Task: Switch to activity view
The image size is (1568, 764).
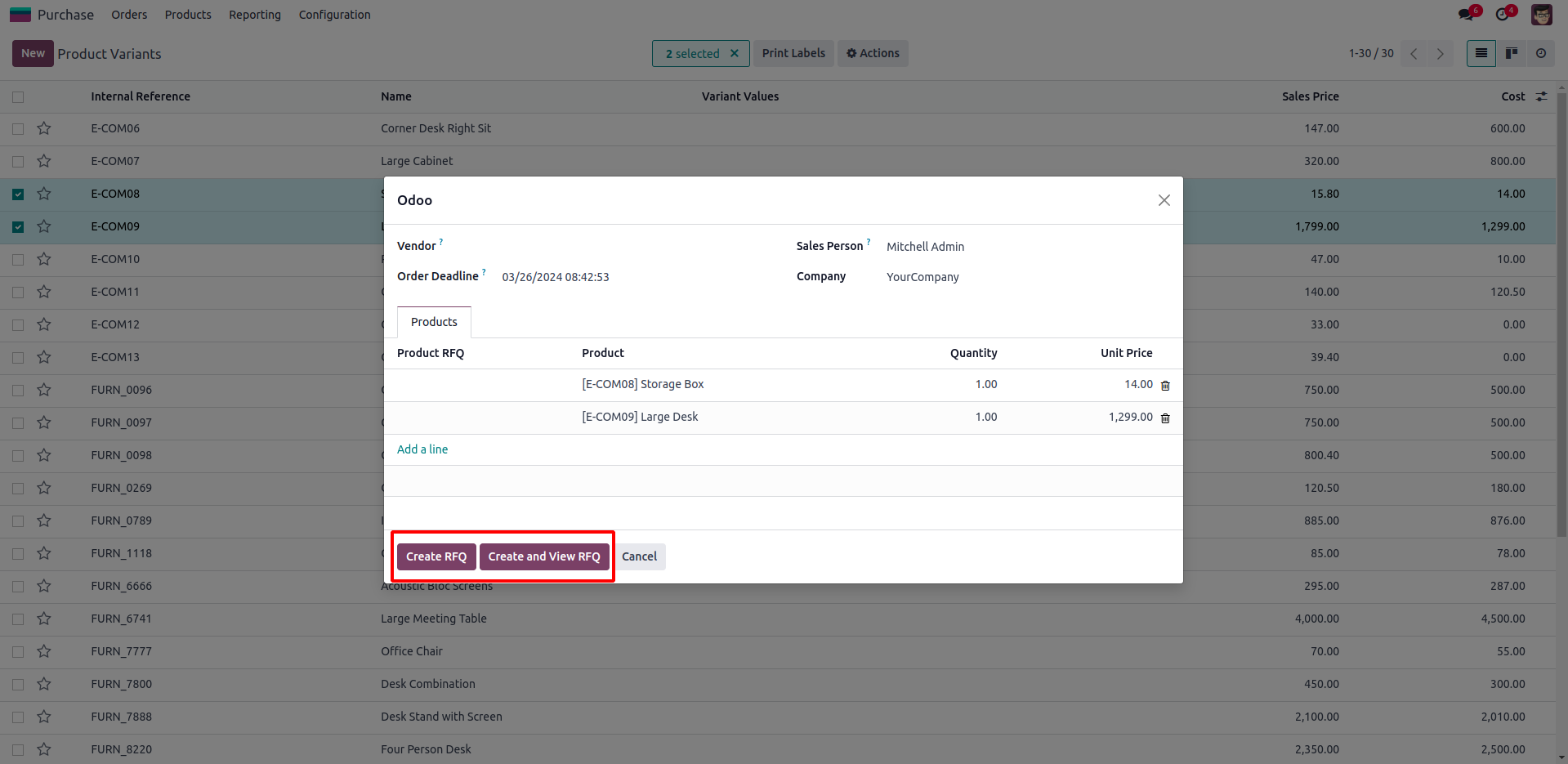Action: coord(1541,54)
